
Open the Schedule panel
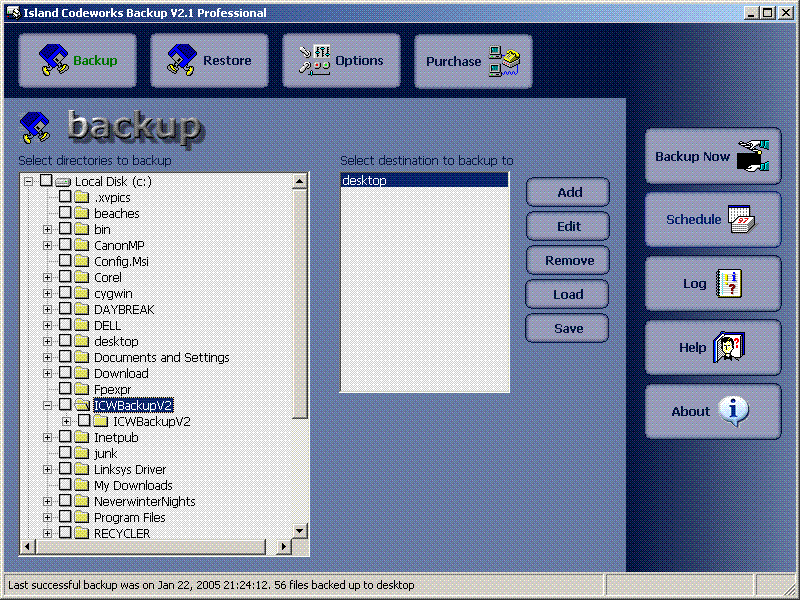coord(713,219)
